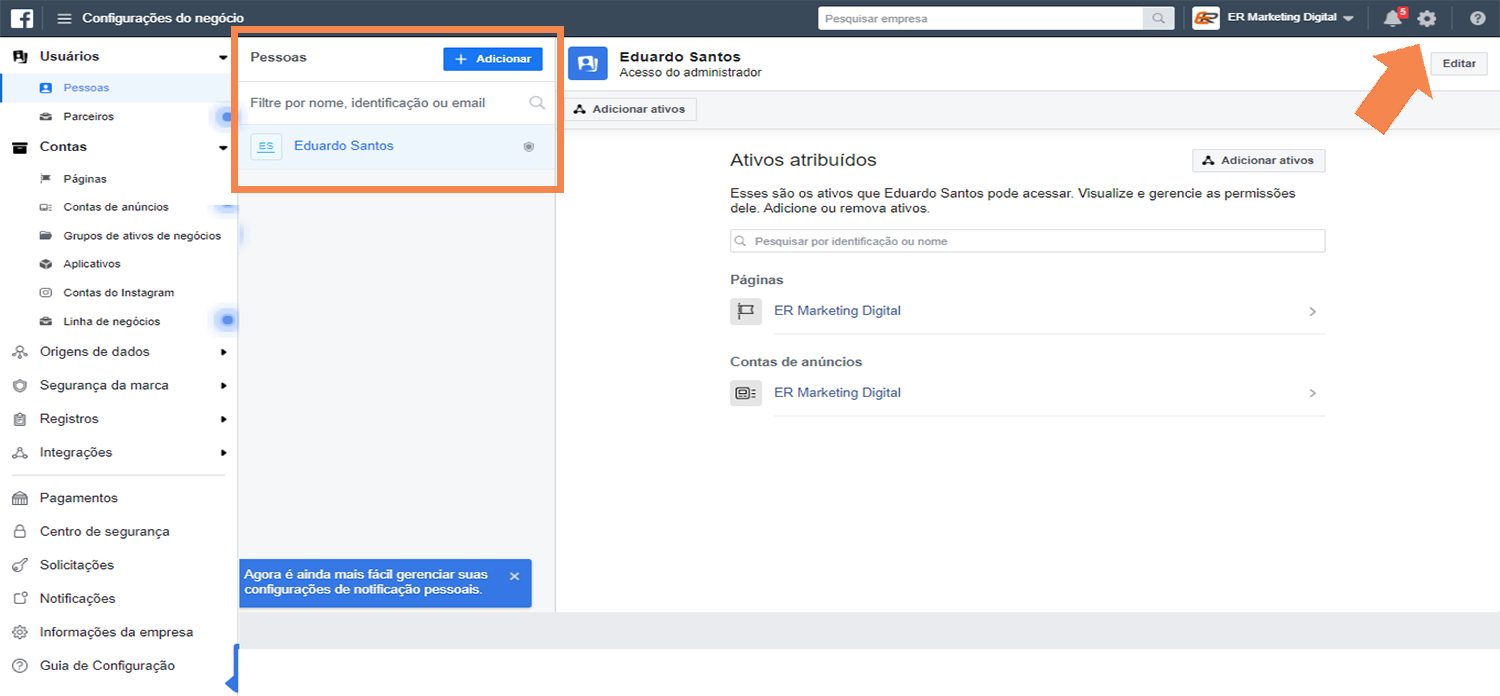Click the settings gear icon in header
Screen dimensions: 1500x696
tap(1427, 18)
